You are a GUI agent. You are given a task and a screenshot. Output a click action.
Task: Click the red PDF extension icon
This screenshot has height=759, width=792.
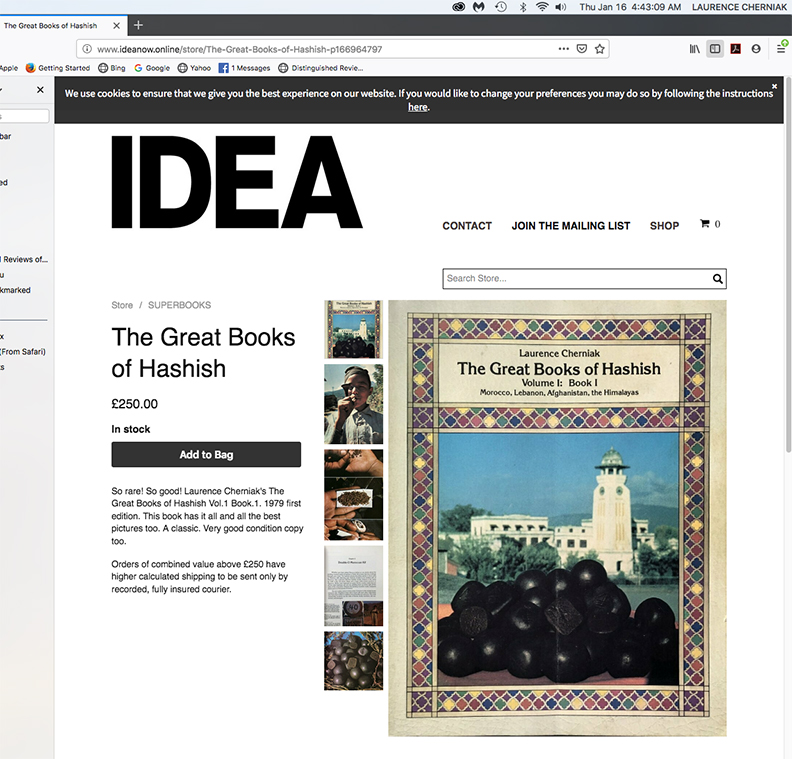735,49
